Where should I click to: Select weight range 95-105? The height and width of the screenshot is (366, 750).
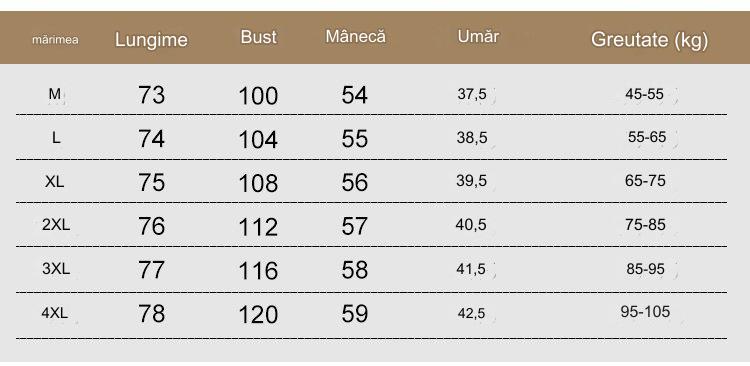645,312
